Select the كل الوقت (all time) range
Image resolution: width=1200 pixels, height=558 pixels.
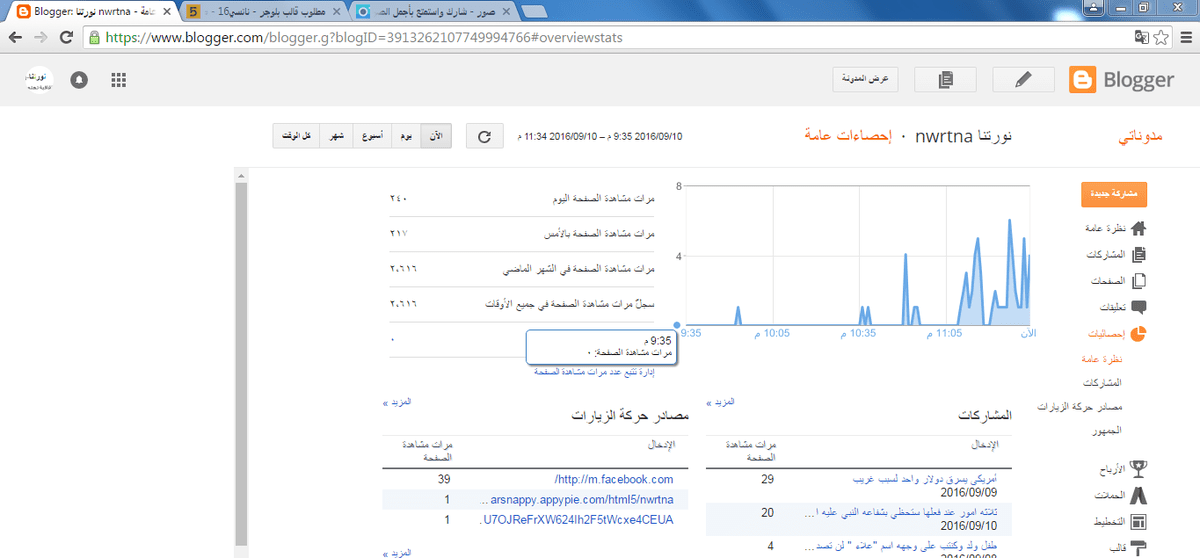[298, 135]
